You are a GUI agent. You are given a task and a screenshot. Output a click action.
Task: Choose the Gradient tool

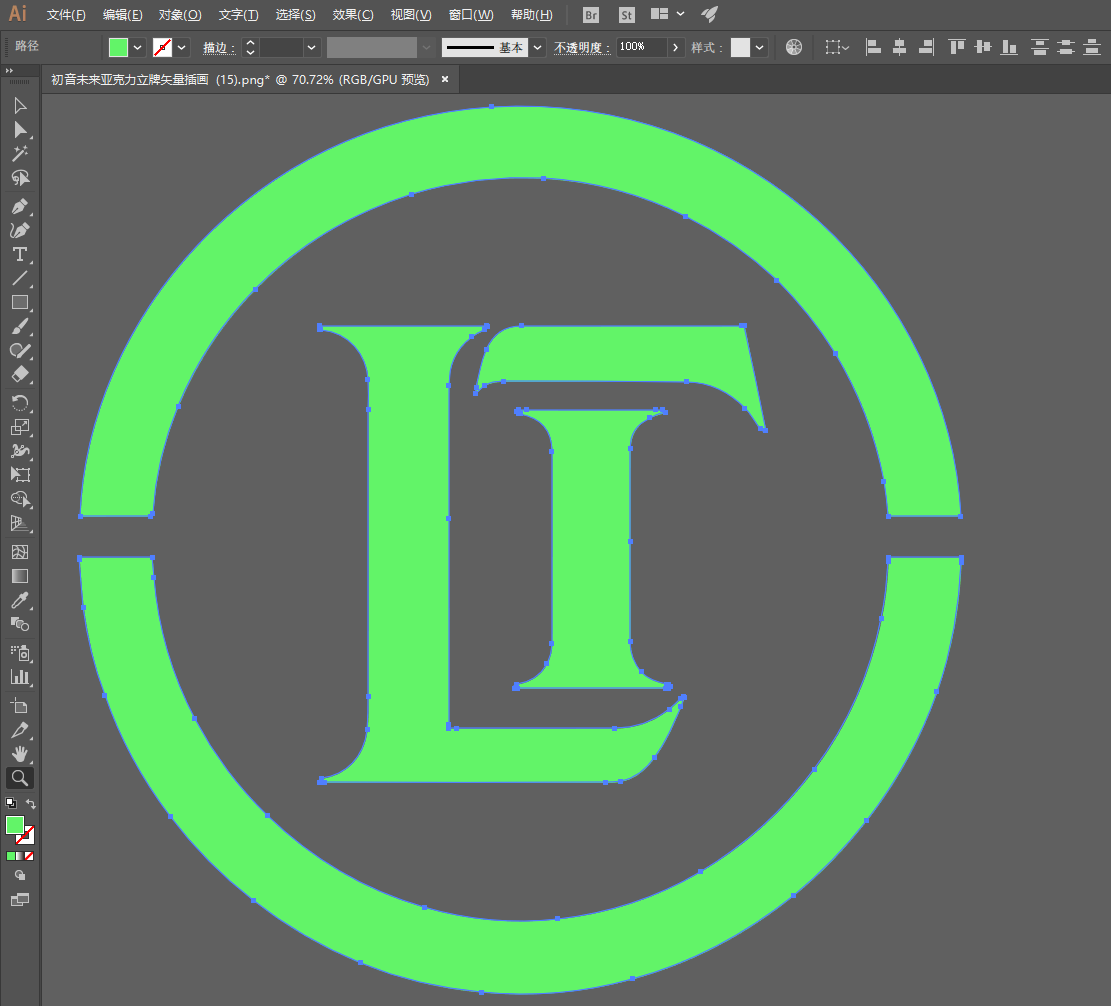point(20,576)
